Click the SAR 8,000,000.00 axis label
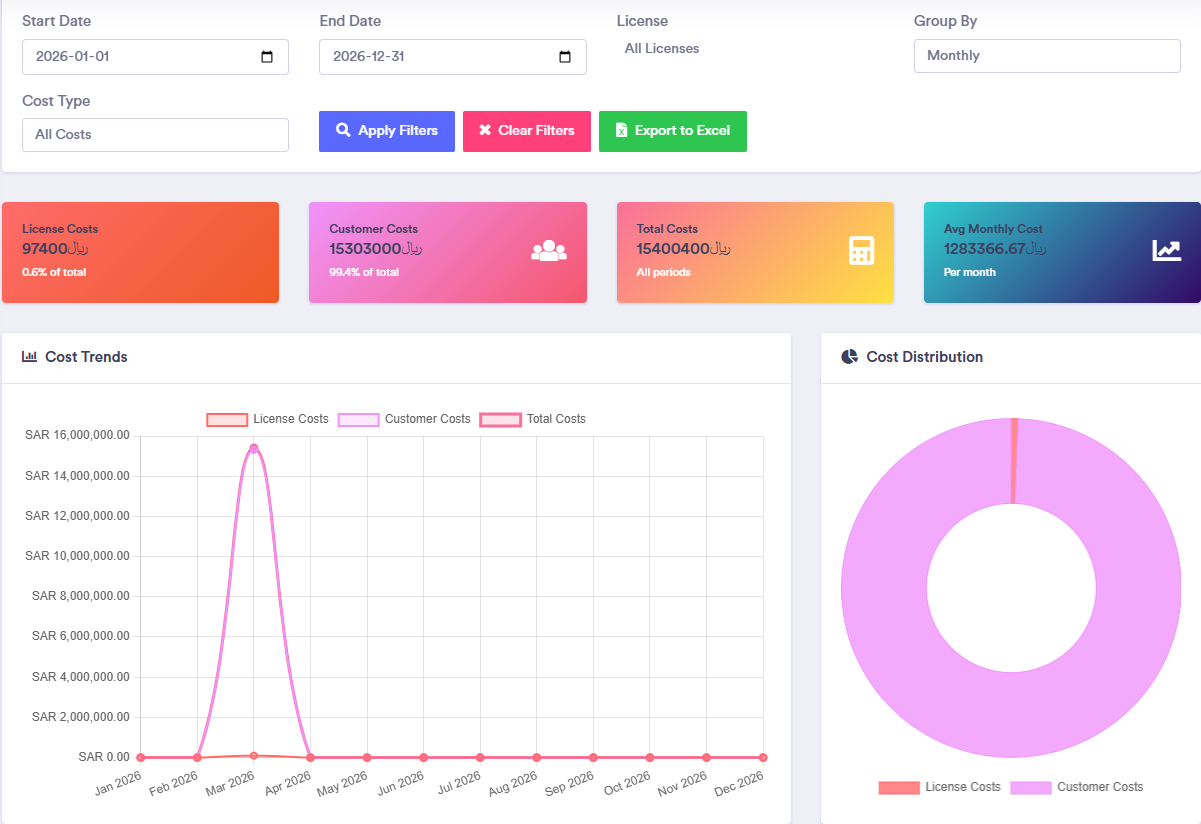The height and width of the screenshot is (824, 1201). point(81,596)
